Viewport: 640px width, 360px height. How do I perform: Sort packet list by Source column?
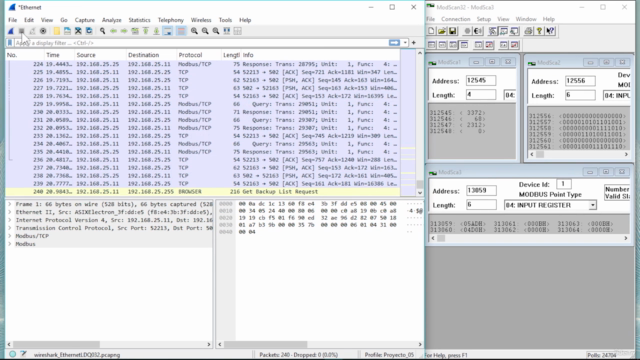[x=100, y=55]
